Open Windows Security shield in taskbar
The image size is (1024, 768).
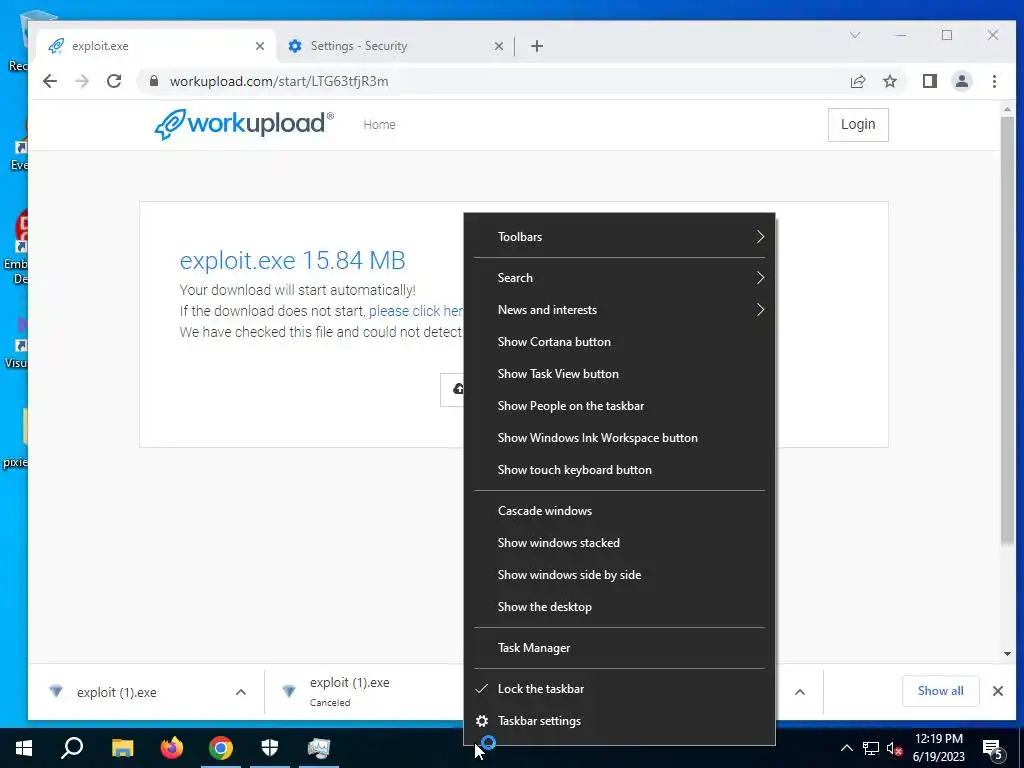point(270,748)
